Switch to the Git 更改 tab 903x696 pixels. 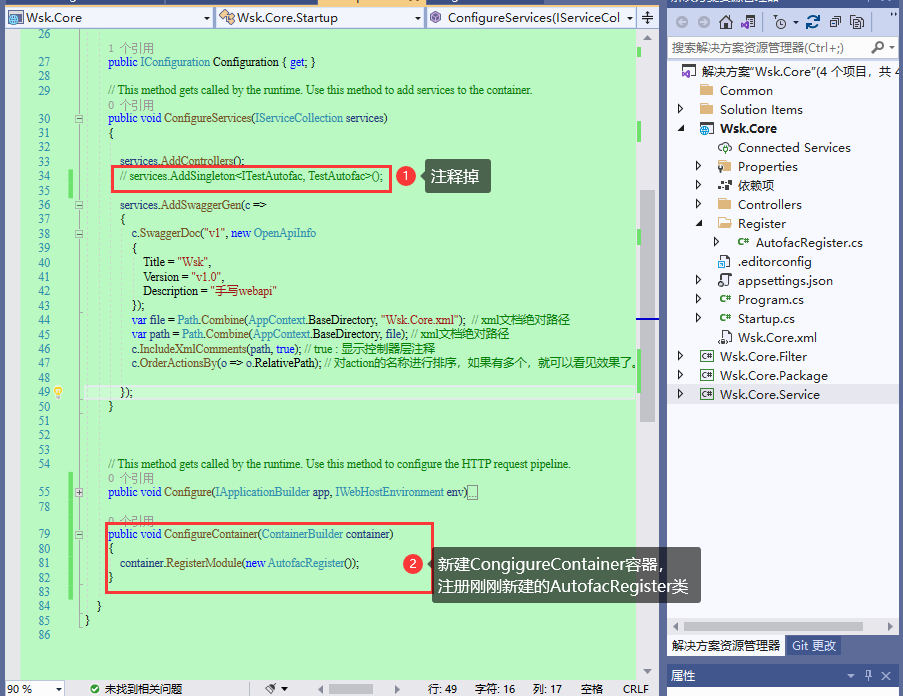tap(814, 645)
